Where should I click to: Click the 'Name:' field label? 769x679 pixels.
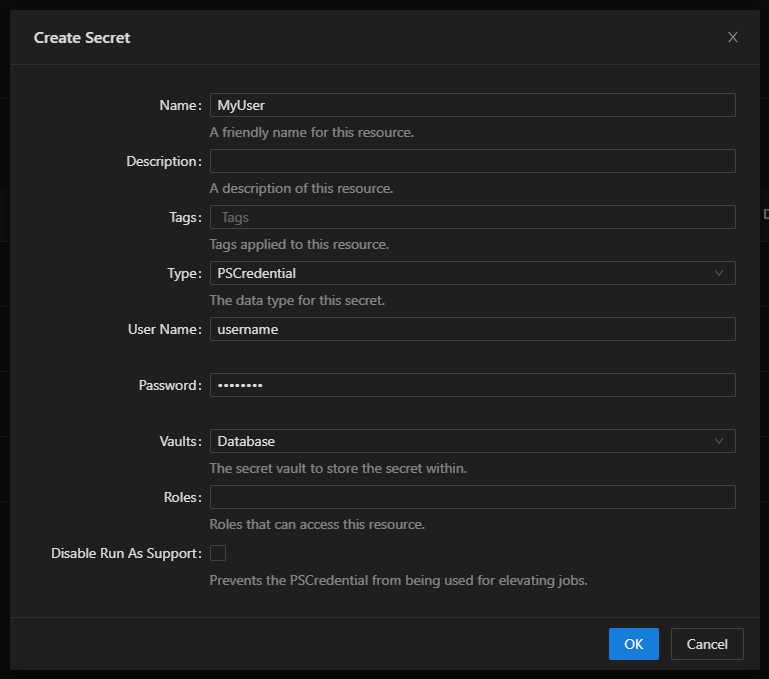179,105
